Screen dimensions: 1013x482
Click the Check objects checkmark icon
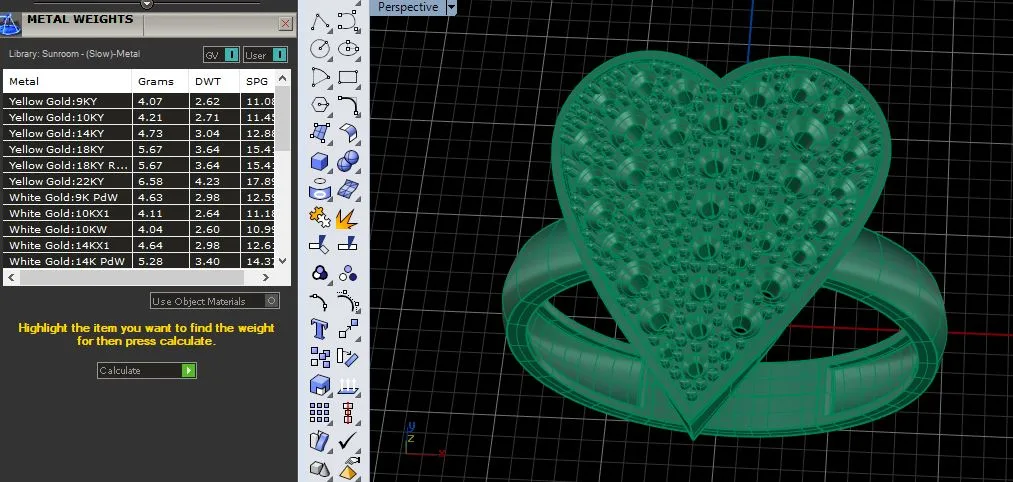tap(348, 441)
